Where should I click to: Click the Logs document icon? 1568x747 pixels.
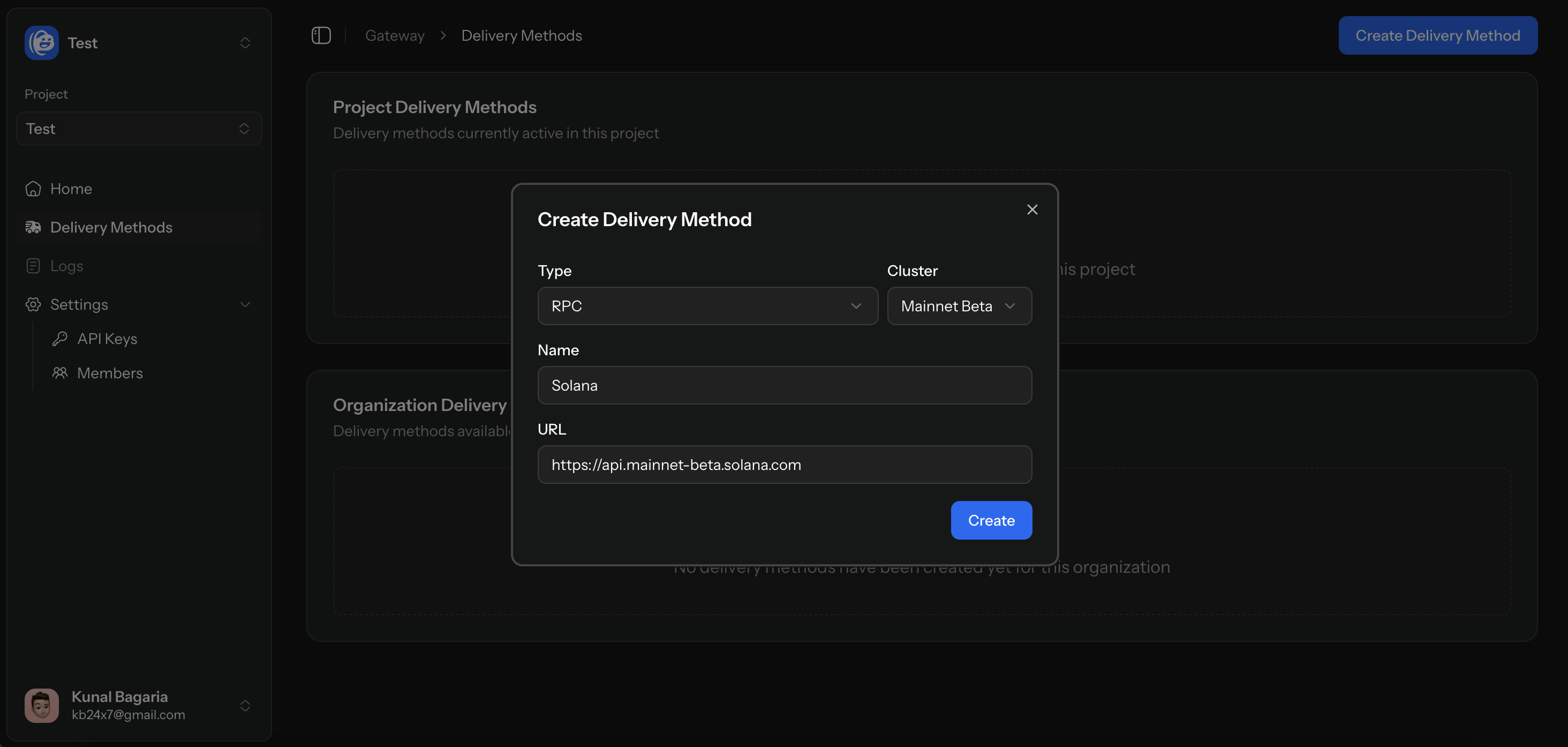coord(33,266)
